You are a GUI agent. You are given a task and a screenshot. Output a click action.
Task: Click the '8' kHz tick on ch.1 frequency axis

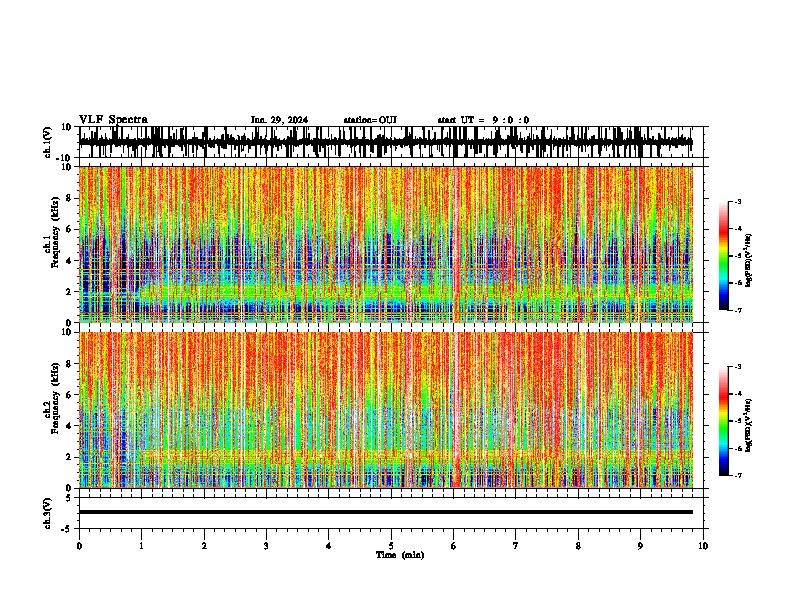pos(69,198)
